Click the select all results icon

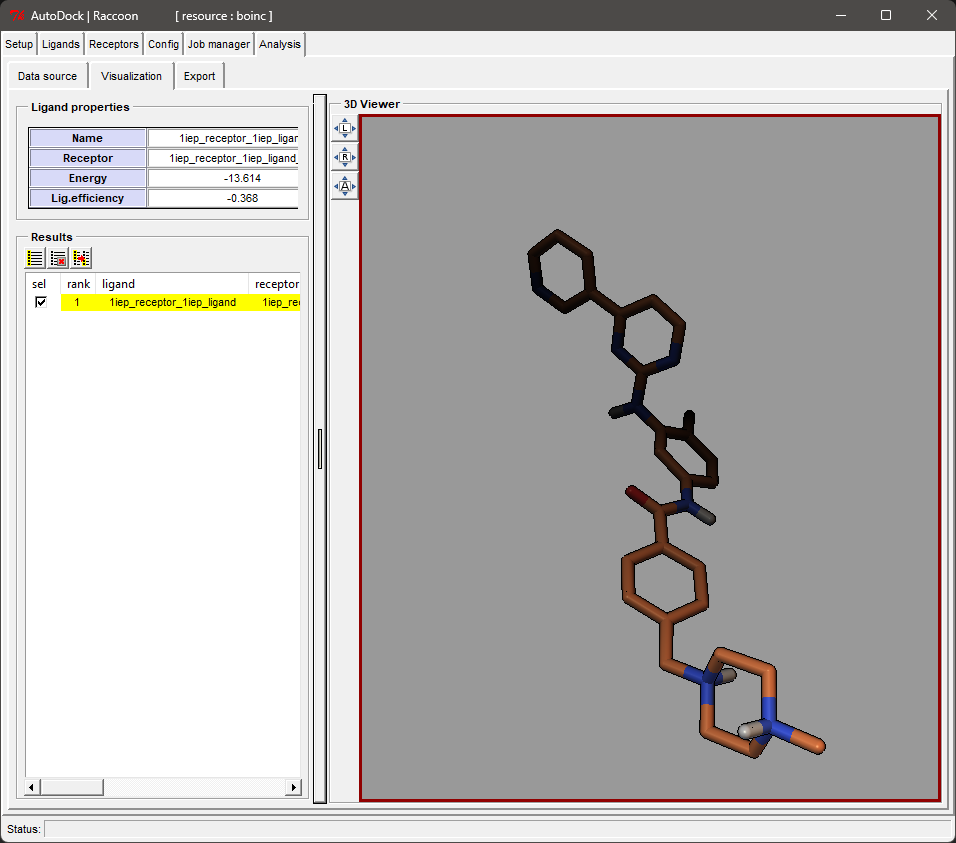[x=35, y=258]
